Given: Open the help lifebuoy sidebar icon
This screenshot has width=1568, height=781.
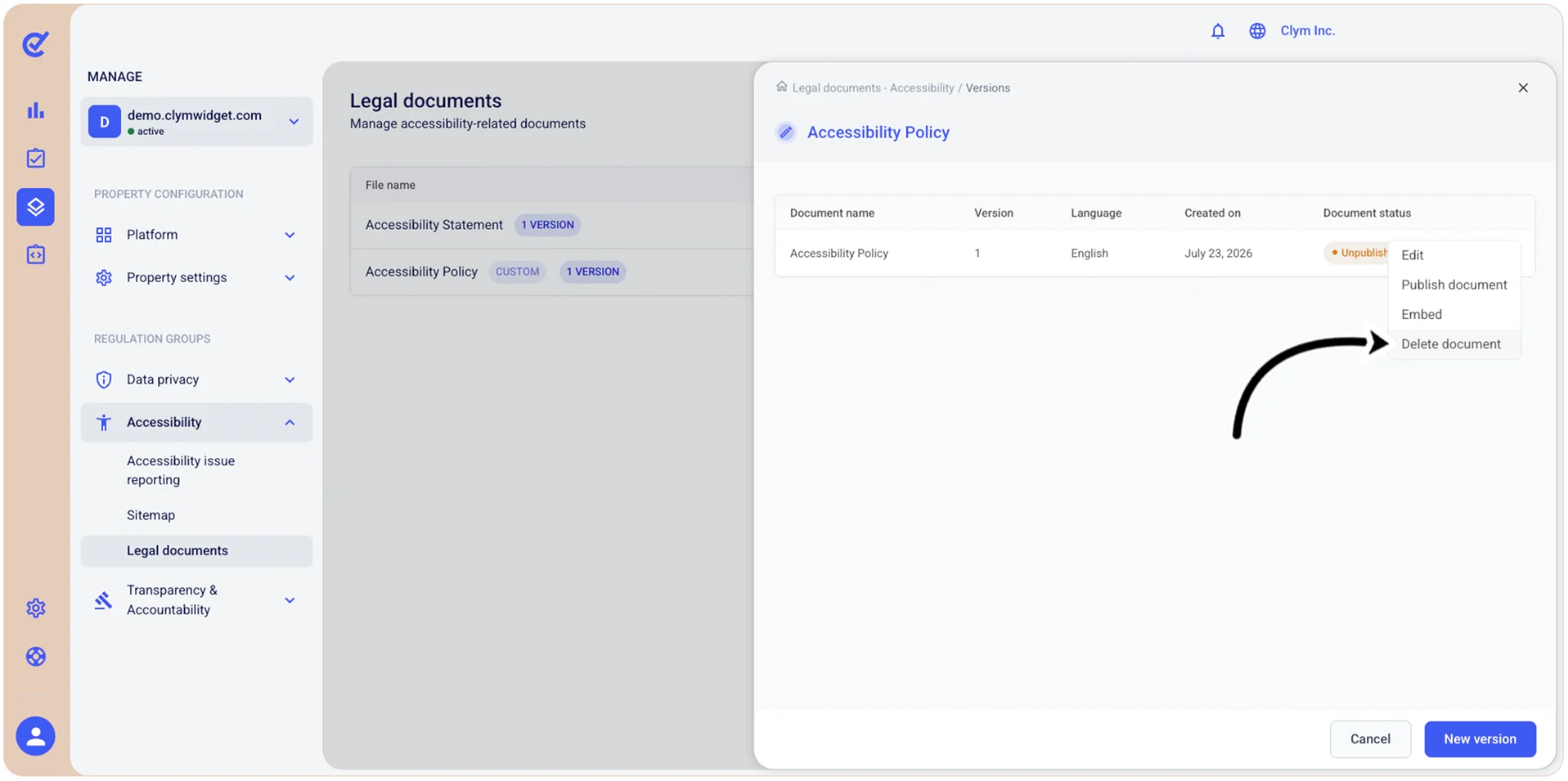Looking at the screenshot, I should (x=35, y=657).
